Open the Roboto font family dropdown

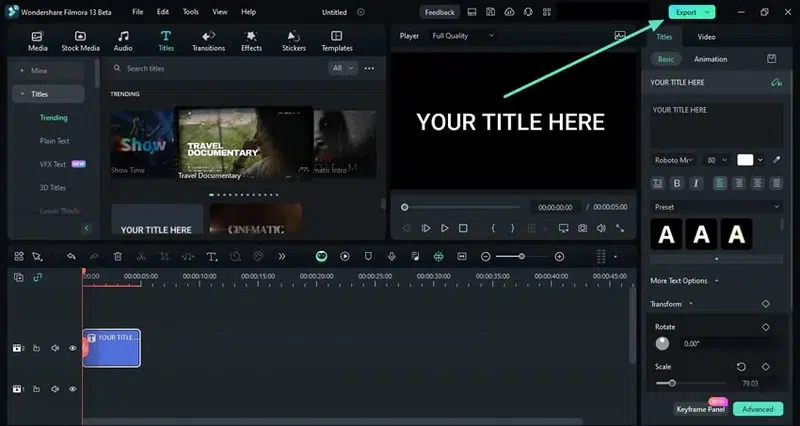673,160
